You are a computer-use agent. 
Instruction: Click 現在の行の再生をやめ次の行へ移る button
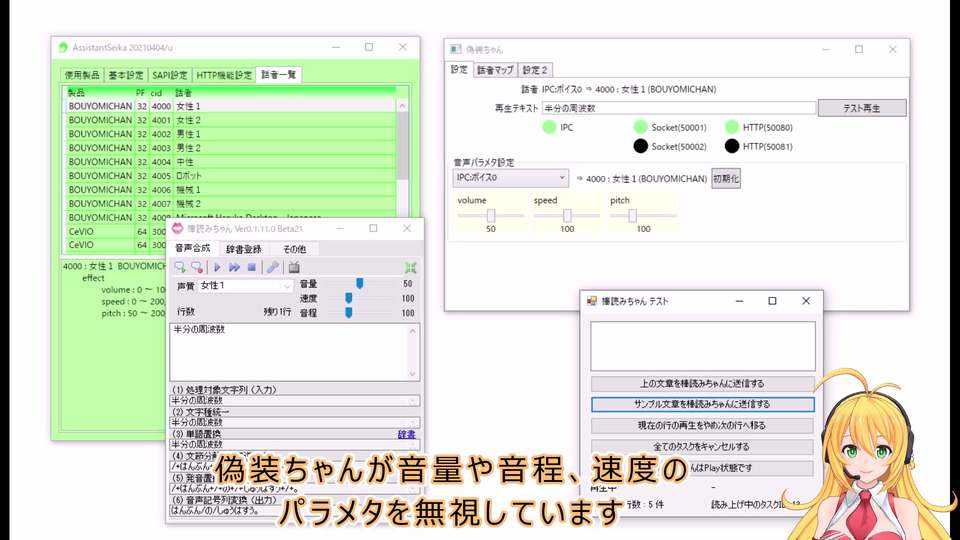click(702, 425)
